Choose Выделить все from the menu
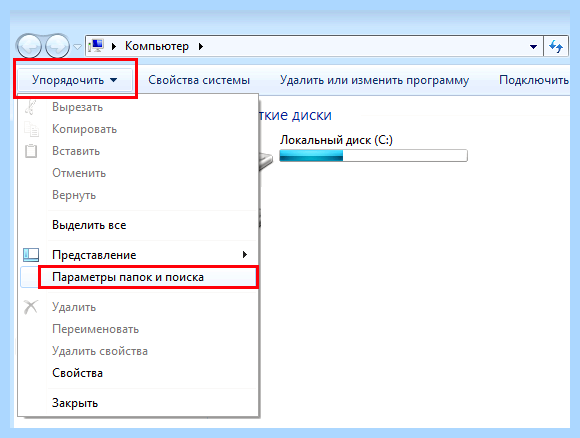Image resolution: width=580 pixels, height=438 pixels. pos(139,225)
